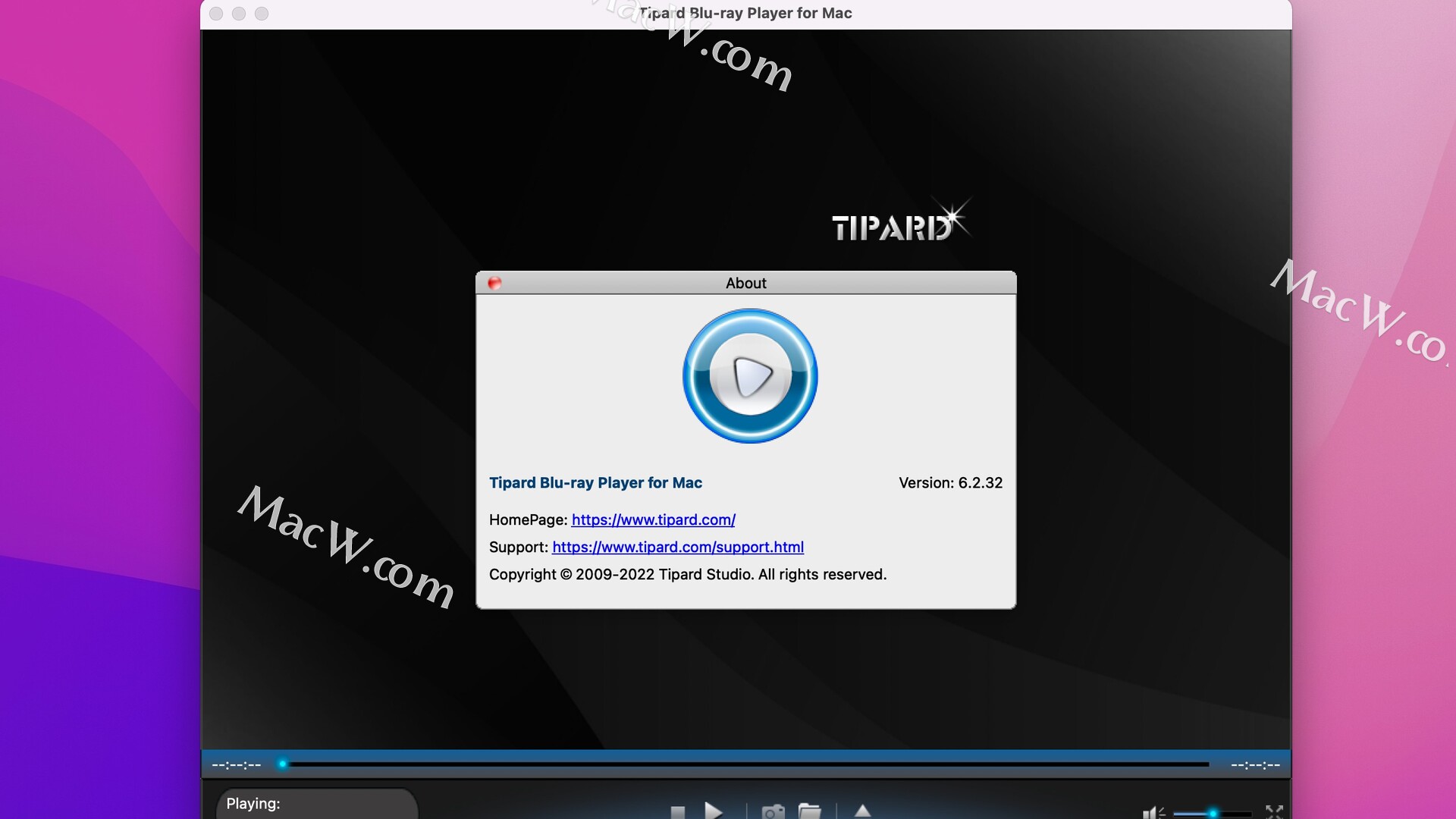The image size is (1456, 819).
Task: Select the Version 6.2.32 text
Action: [950, 482]
